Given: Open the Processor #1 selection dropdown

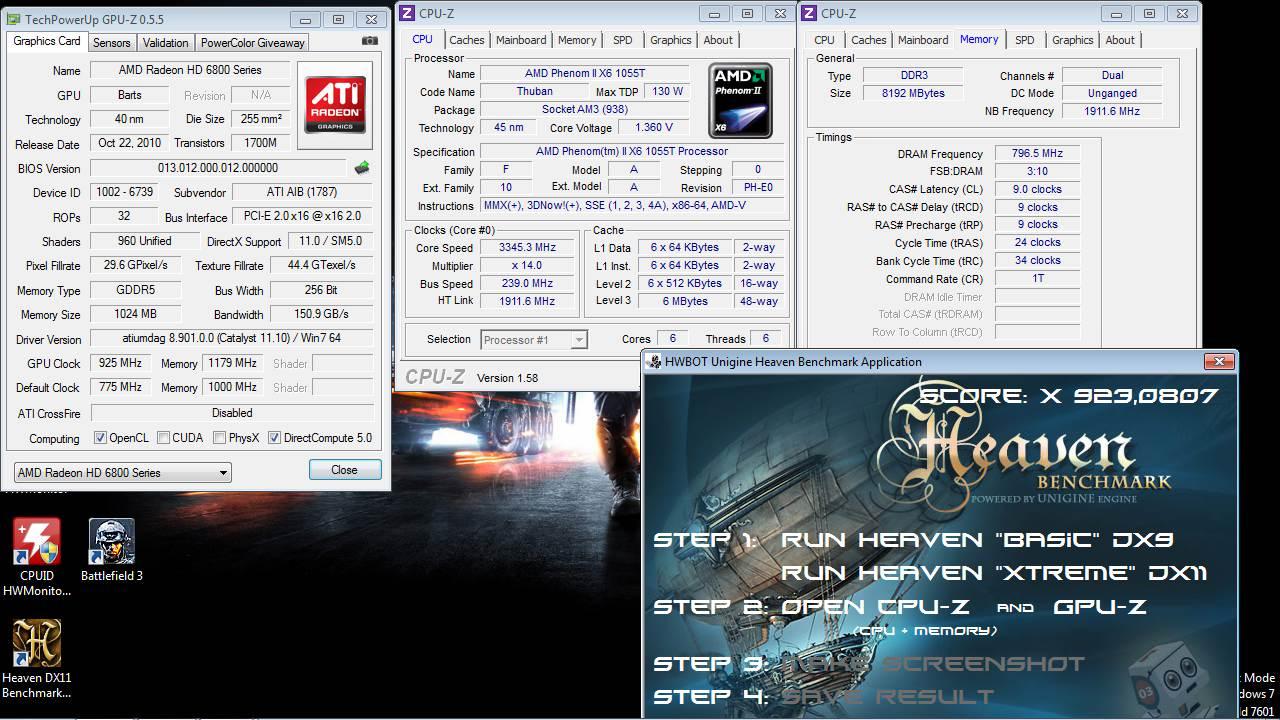Looking at the screenshot, I should click(534, 340).
